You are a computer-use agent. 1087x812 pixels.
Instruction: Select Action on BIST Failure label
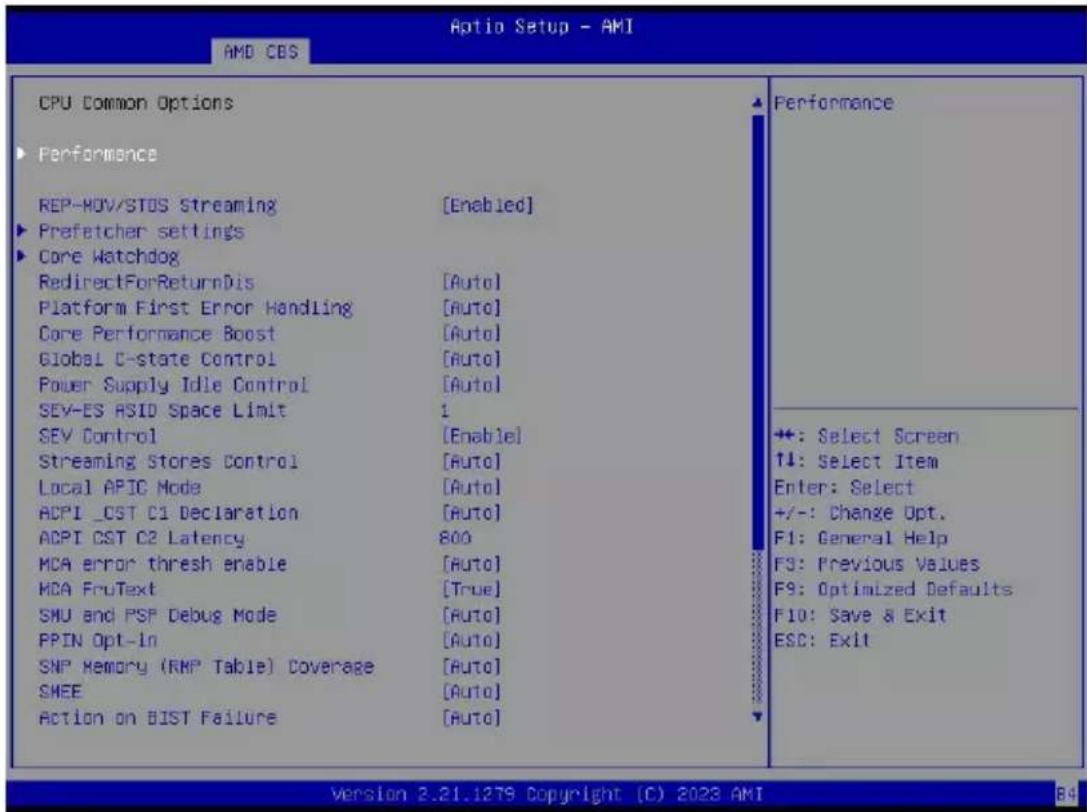point(157,718)
